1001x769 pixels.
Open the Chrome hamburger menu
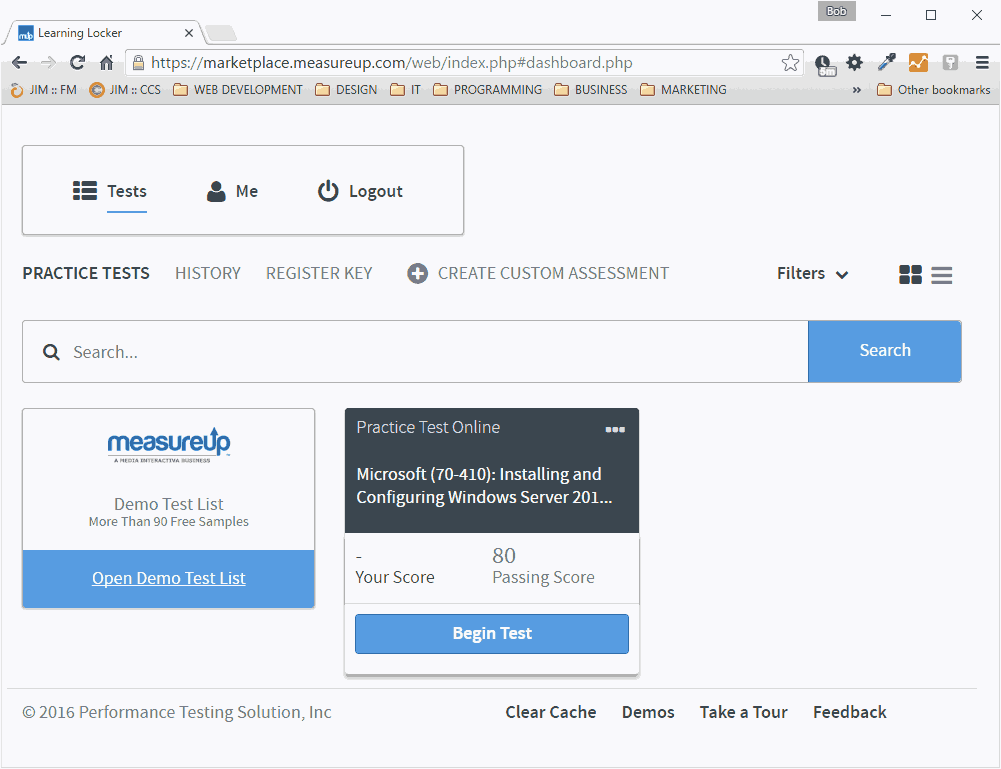(x=982, y=63)
